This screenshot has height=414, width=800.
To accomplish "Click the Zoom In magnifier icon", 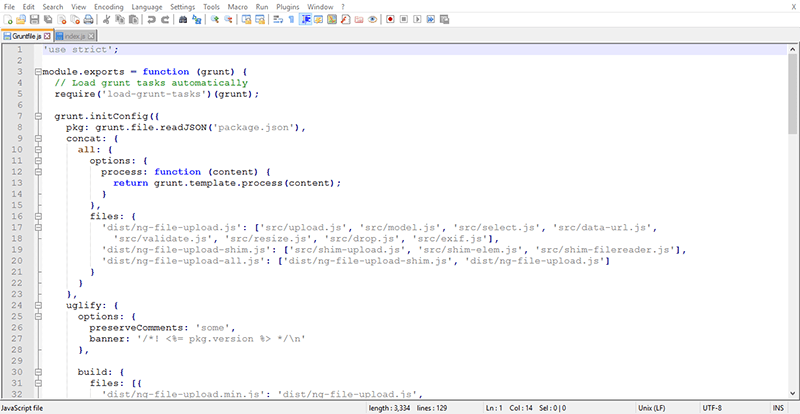I will click(215, 19).
